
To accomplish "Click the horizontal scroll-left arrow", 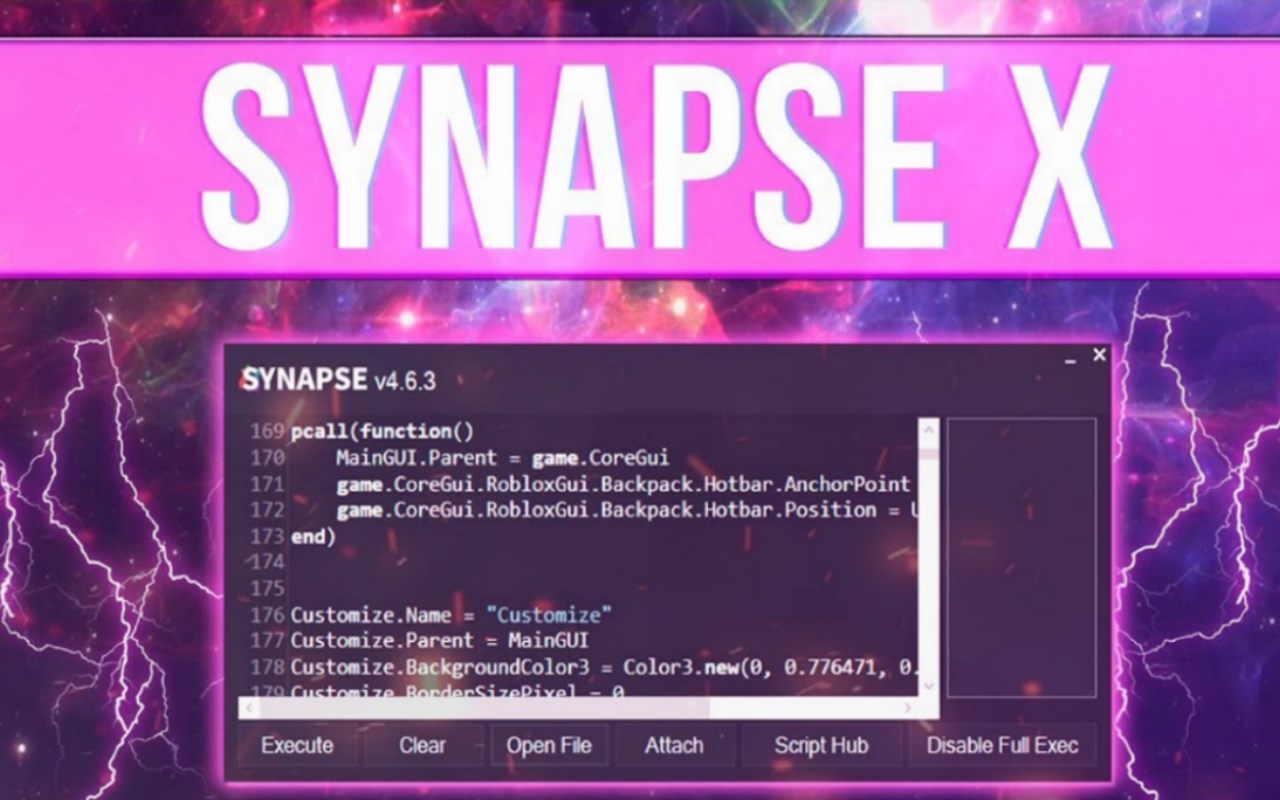I will coord(249,708).
